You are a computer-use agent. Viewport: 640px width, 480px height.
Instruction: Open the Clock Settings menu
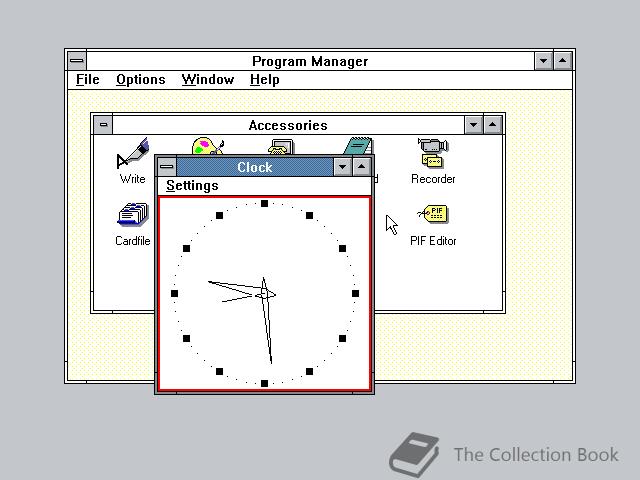click(x=192, y=186)
